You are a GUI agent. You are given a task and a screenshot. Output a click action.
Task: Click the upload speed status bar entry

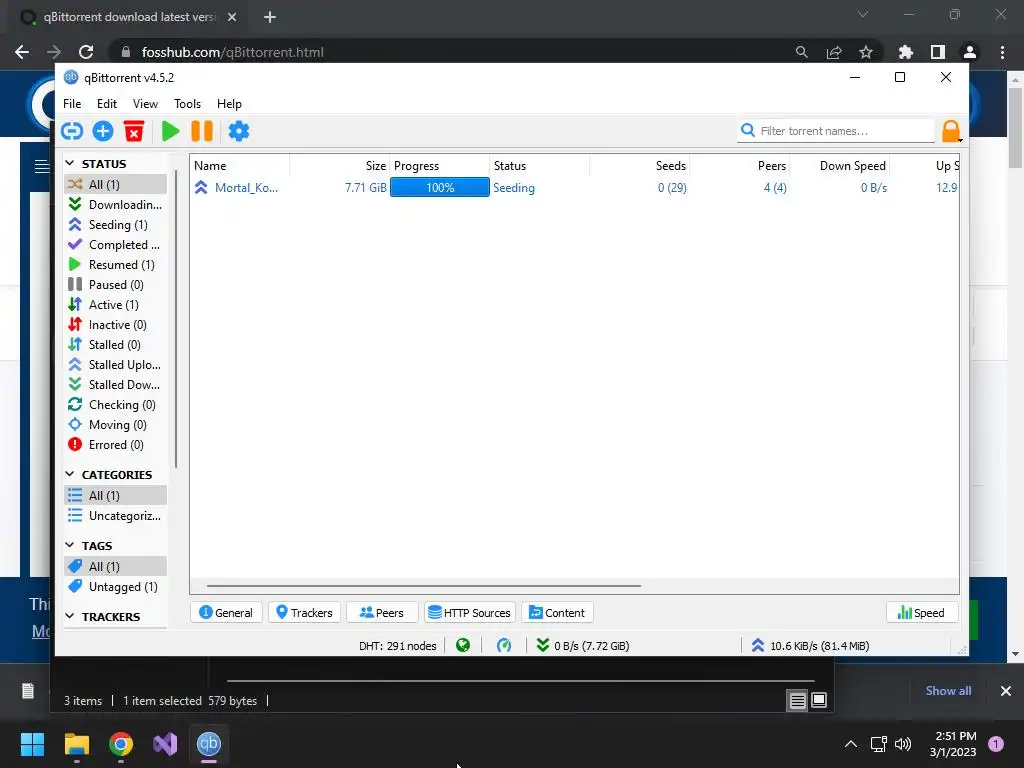810,646
